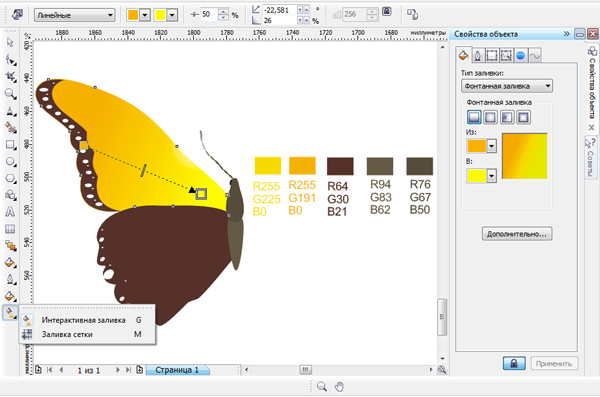The image size is (600, 397).
Task: Open the Fill tab in Свойства объекта
Action: coord(463,56)
